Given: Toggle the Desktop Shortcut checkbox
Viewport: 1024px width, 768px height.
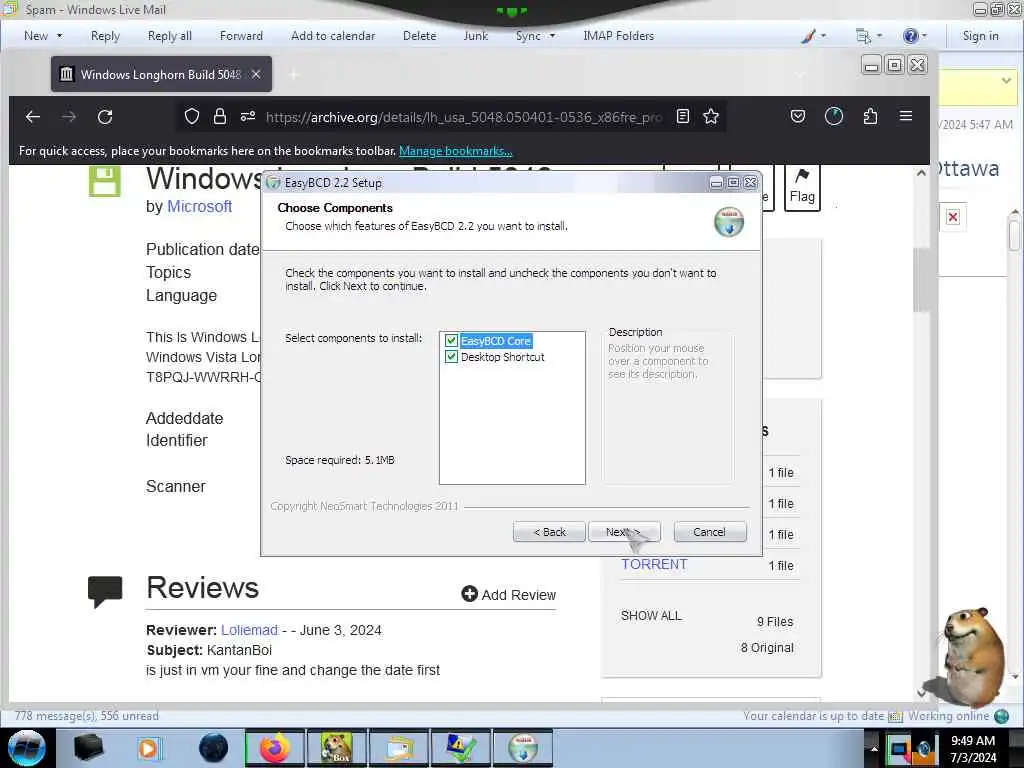Looking at the screenshot, I should 451,357.
